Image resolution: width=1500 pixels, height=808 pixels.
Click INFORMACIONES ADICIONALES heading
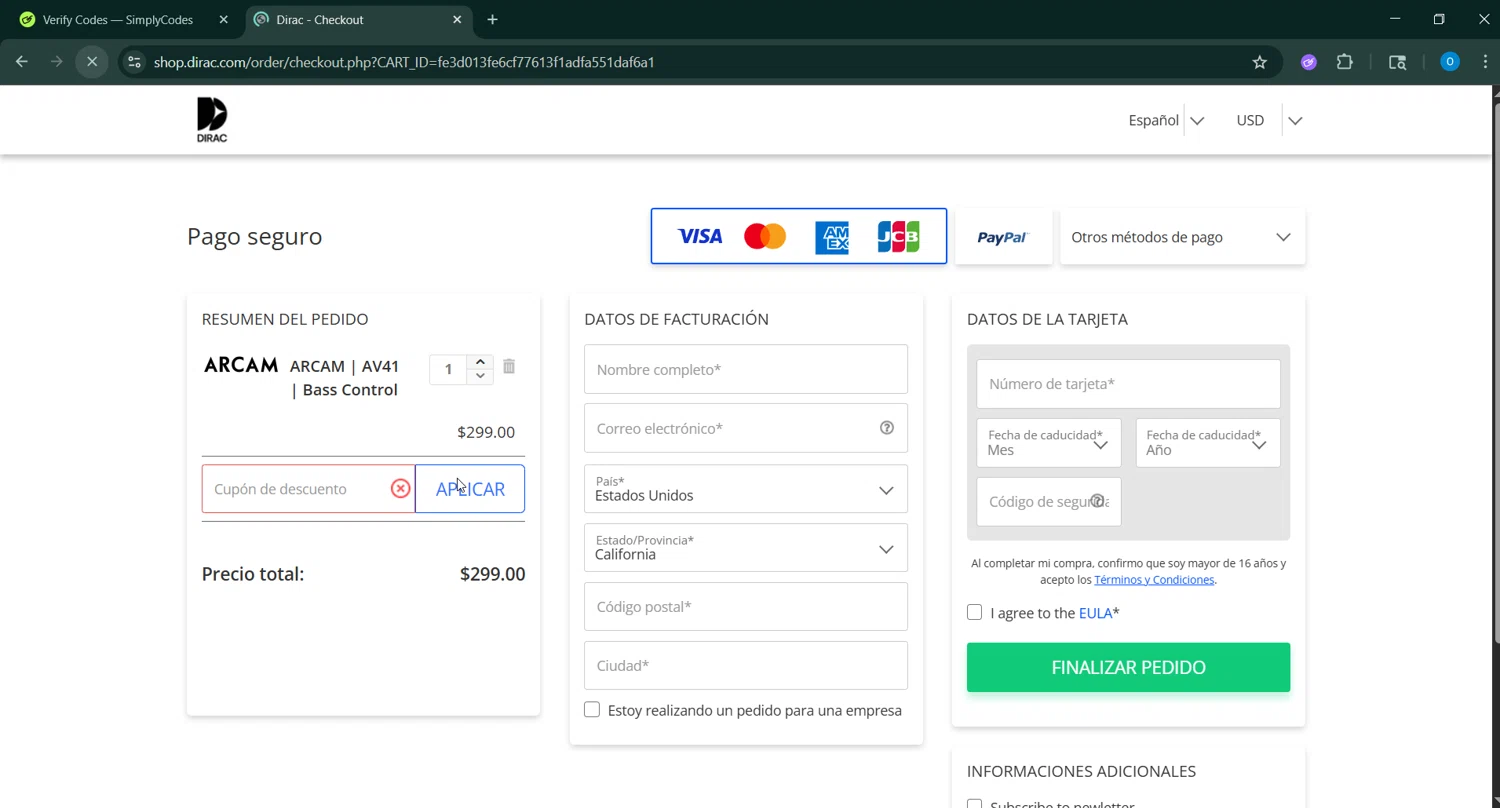coord(1081,771)
